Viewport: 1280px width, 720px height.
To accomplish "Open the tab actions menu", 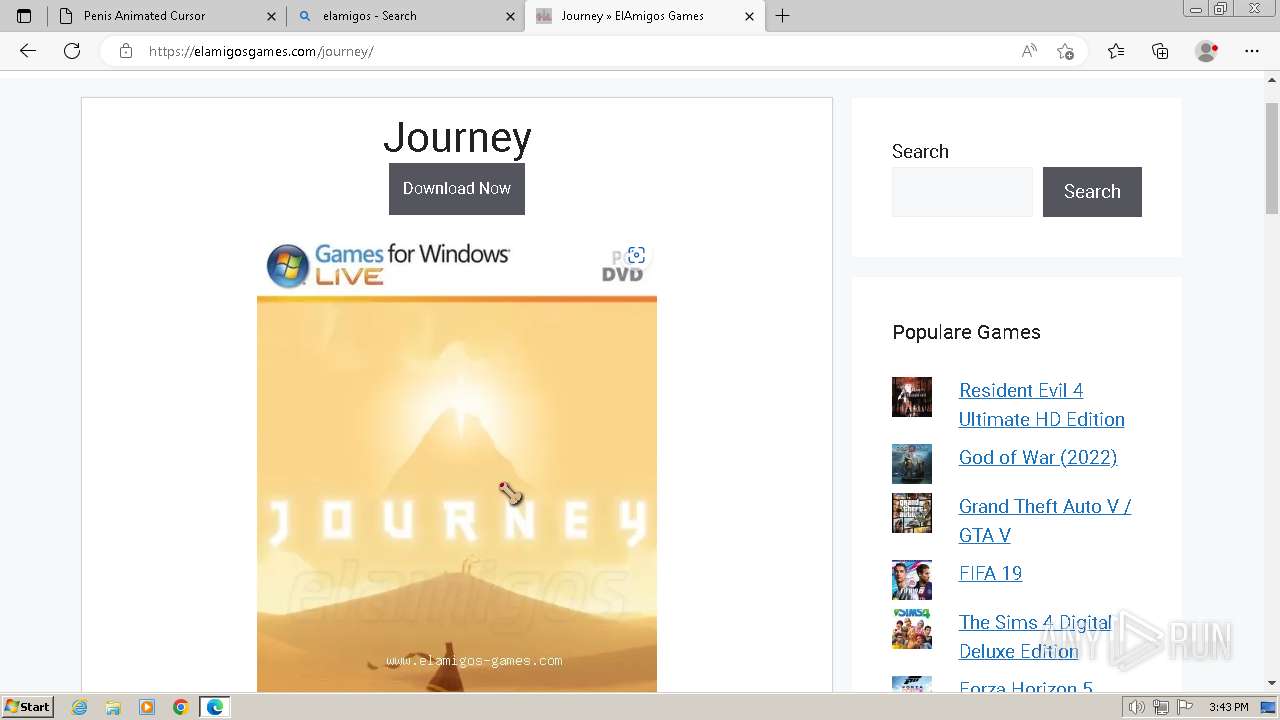I will point(24,16).
